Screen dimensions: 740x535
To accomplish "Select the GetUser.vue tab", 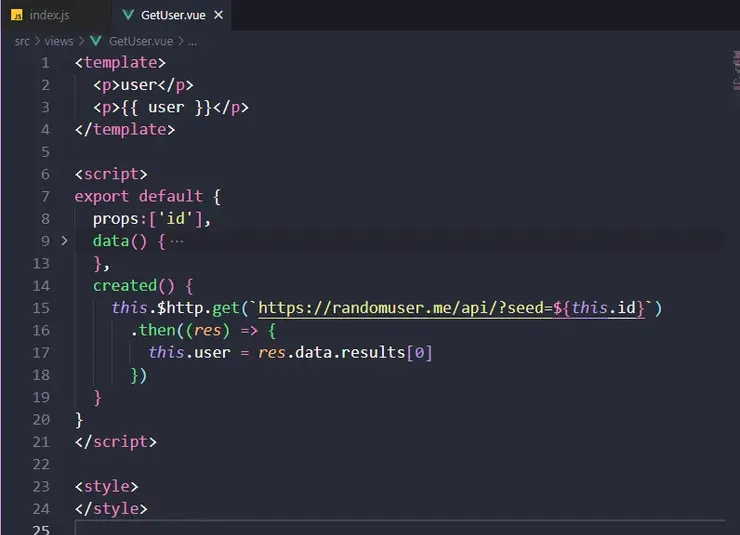I will (x=173, y=15).
